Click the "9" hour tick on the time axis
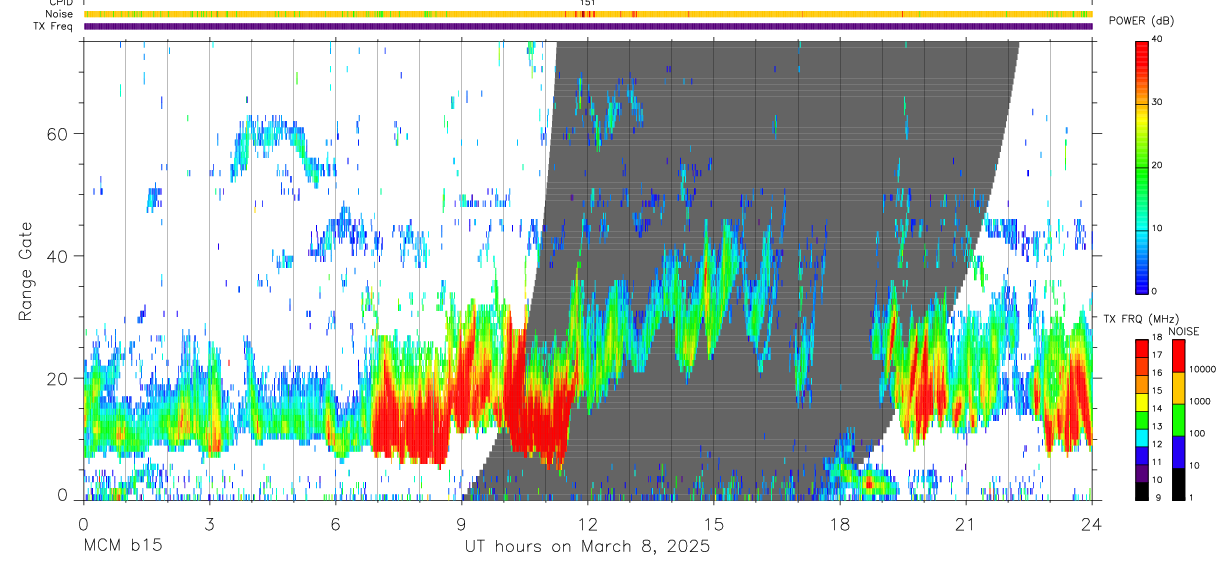 point(461,523)
